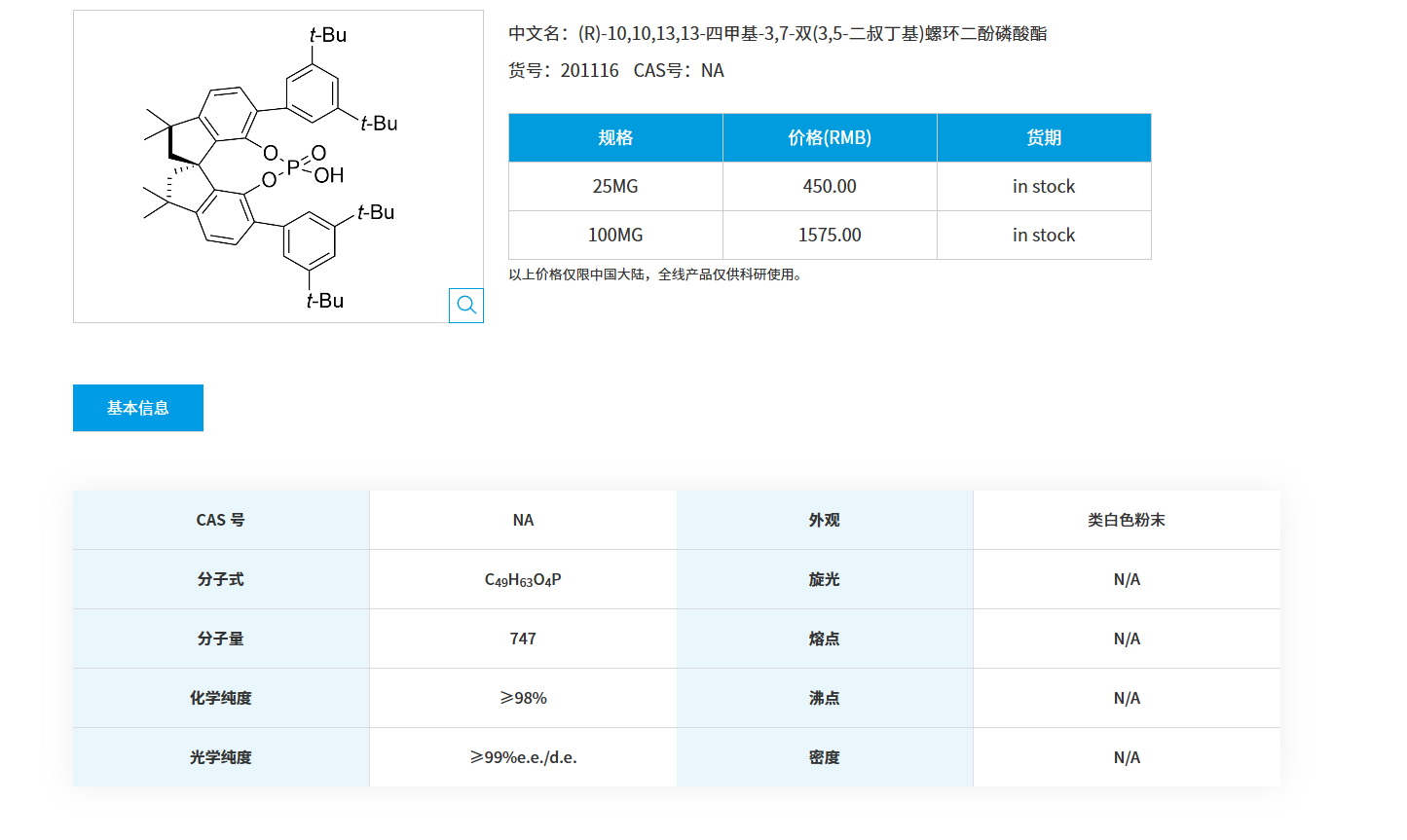This screenshot has height=840, width=1407.
Task: Click the catalog number 201116
Action: [x=590, y=70]
